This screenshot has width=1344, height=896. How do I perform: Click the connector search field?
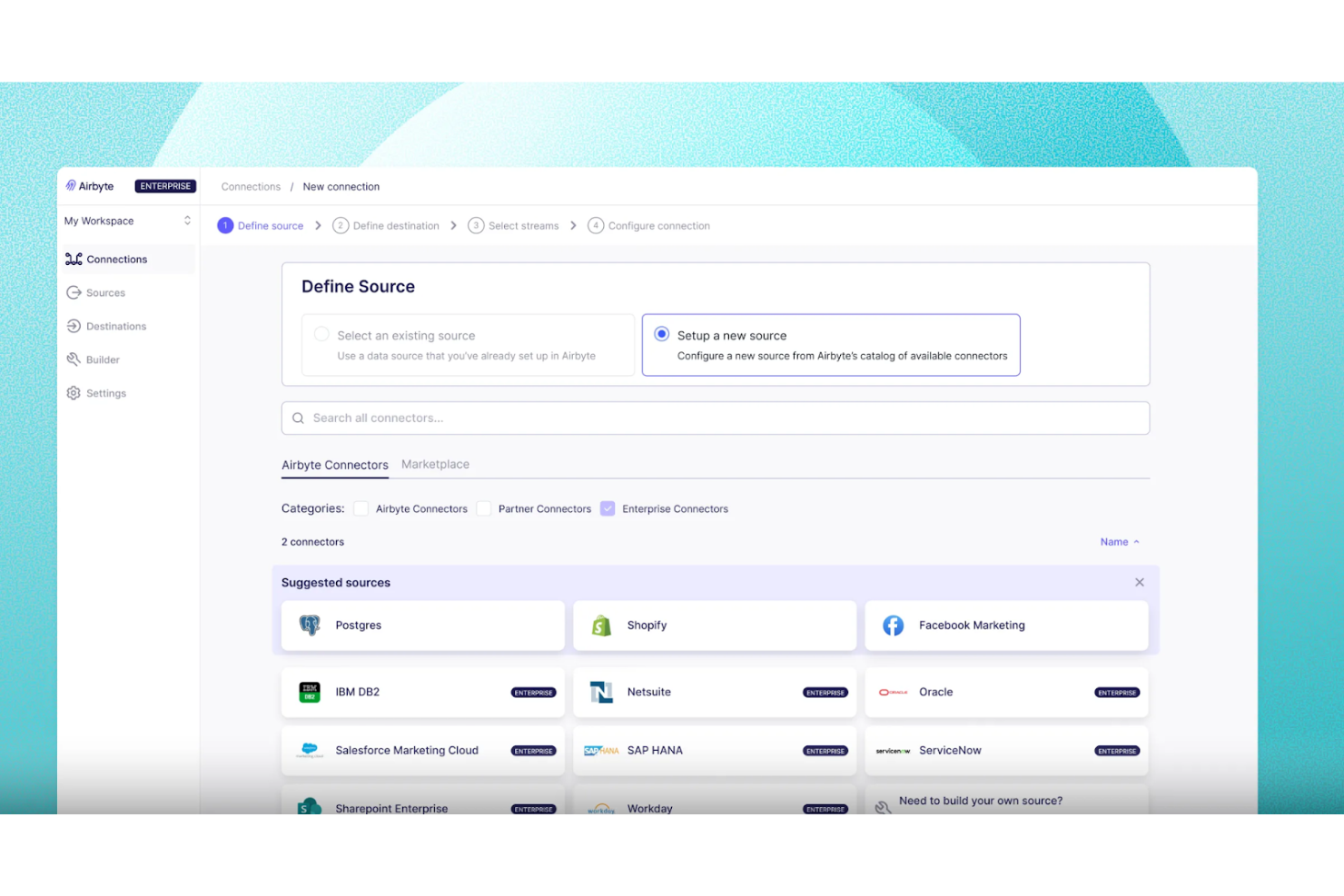point(716,418)
